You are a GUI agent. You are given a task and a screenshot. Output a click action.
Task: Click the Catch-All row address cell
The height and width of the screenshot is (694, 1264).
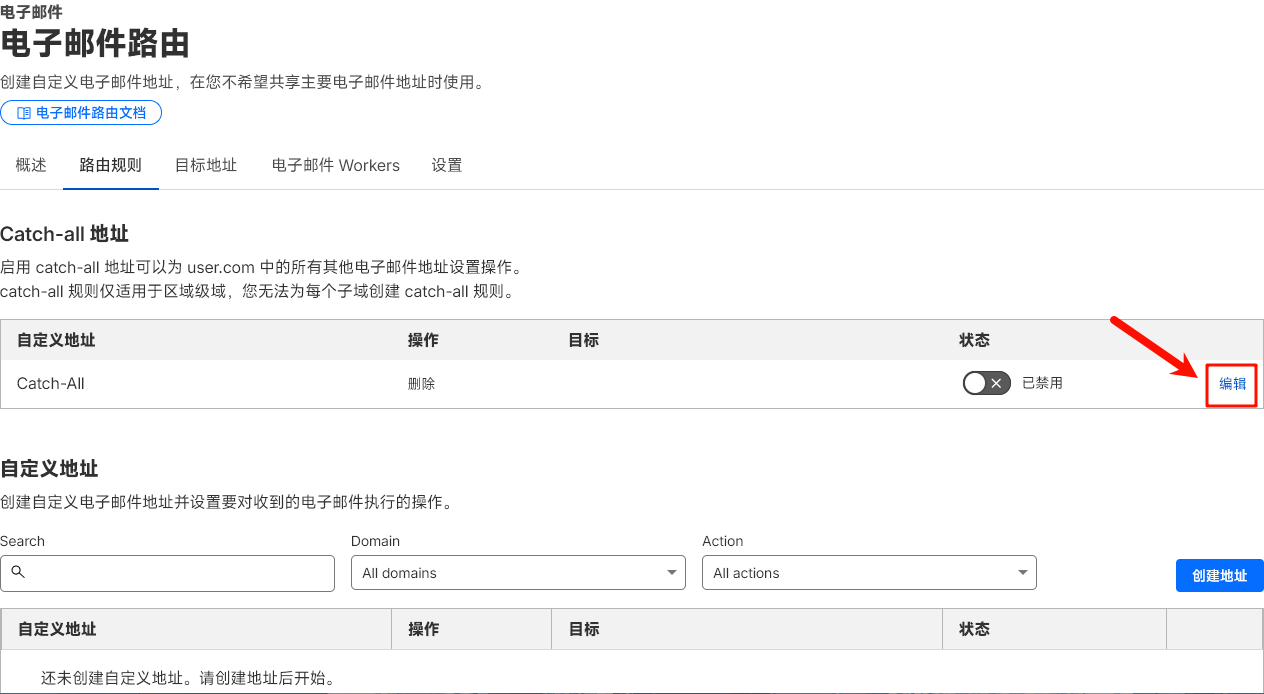[x=51, y=383]
